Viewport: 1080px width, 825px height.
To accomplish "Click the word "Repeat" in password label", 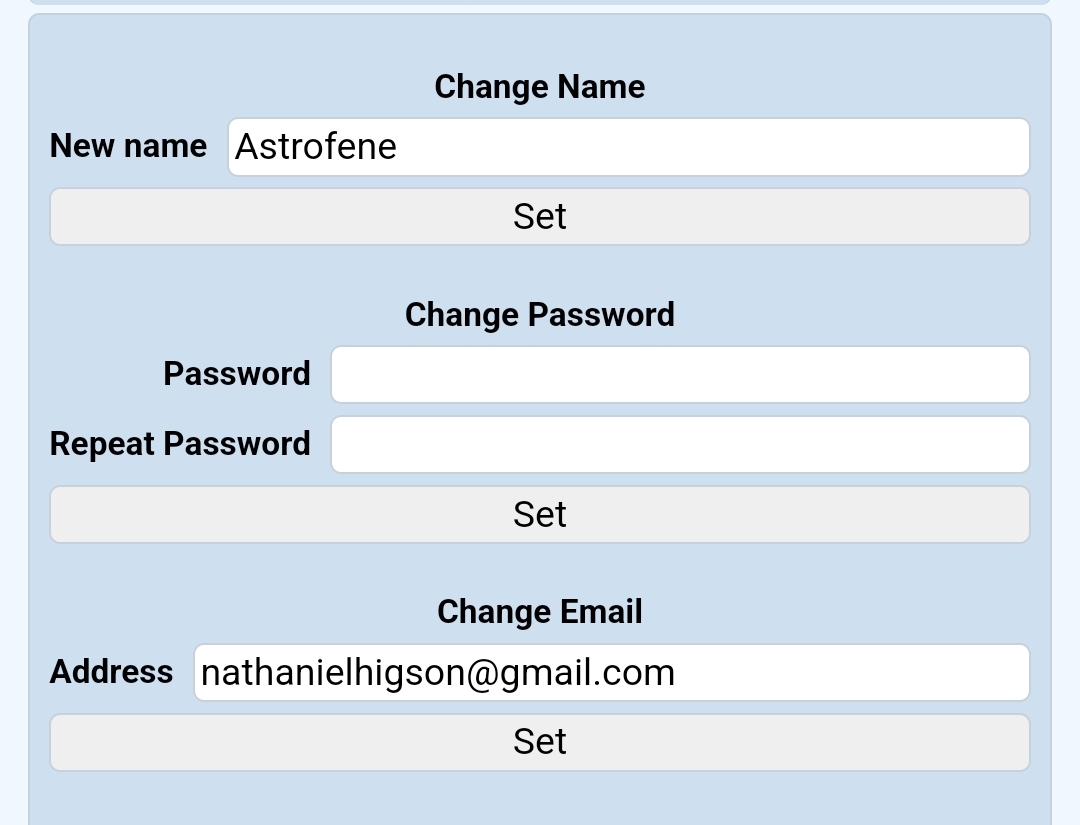I will [103, 444].
